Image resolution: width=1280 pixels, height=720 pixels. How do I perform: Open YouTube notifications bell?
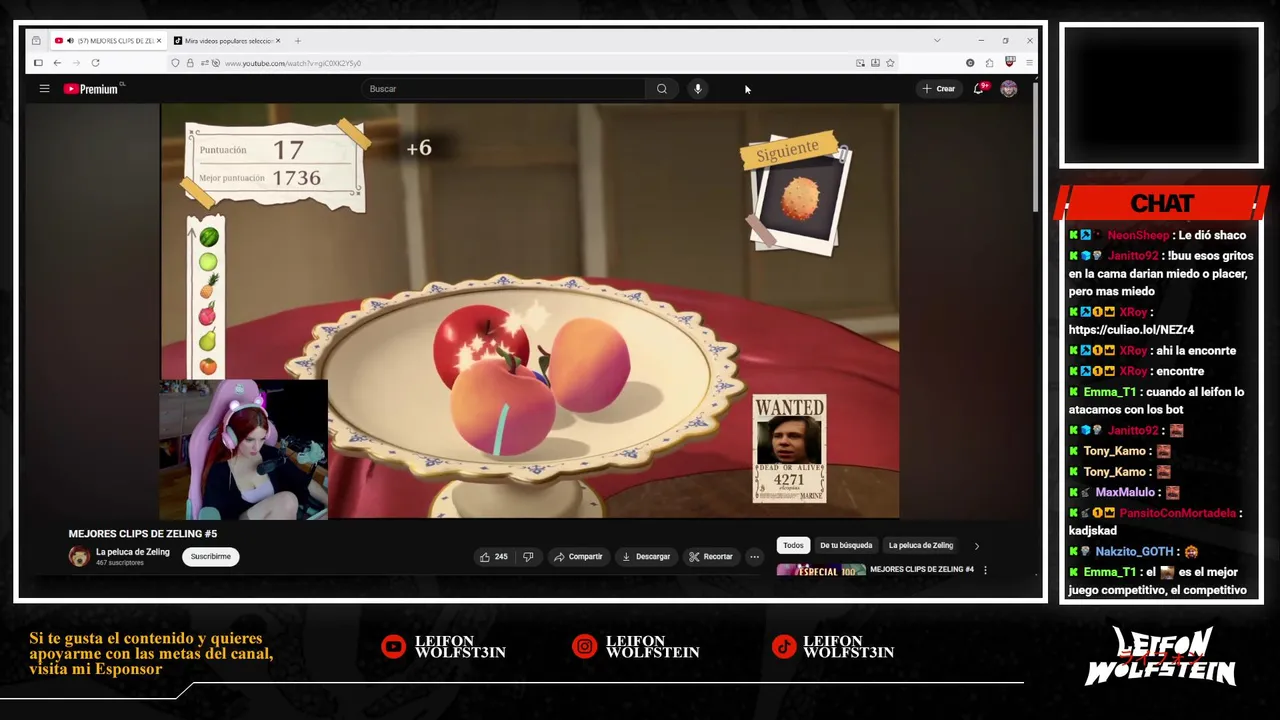click(x=979, y=89)
